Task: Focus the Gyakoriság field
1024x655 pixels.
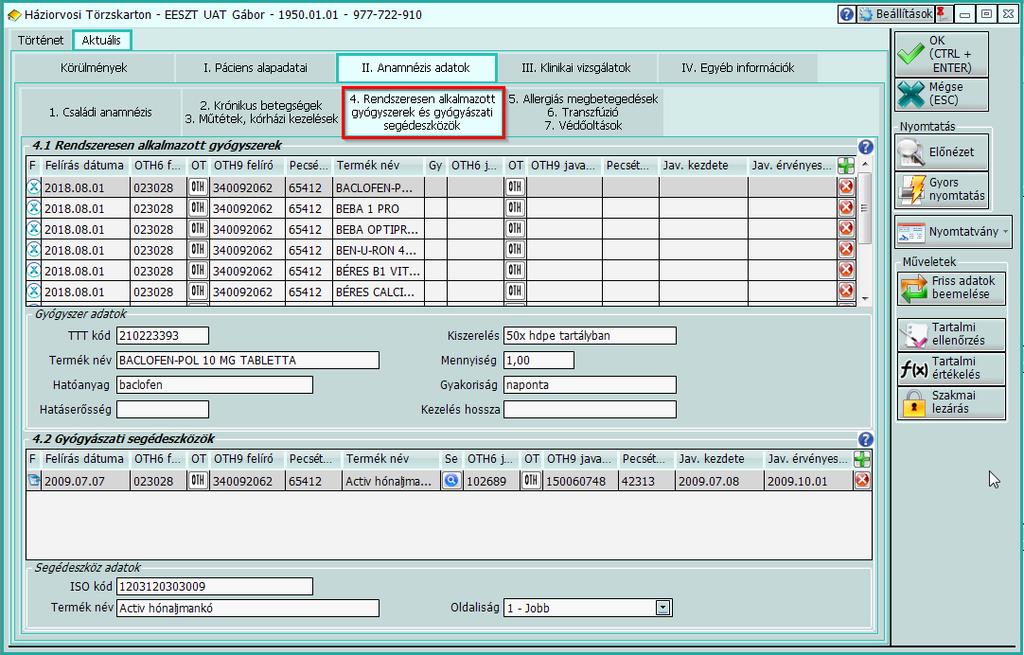Action: [590, 385]
